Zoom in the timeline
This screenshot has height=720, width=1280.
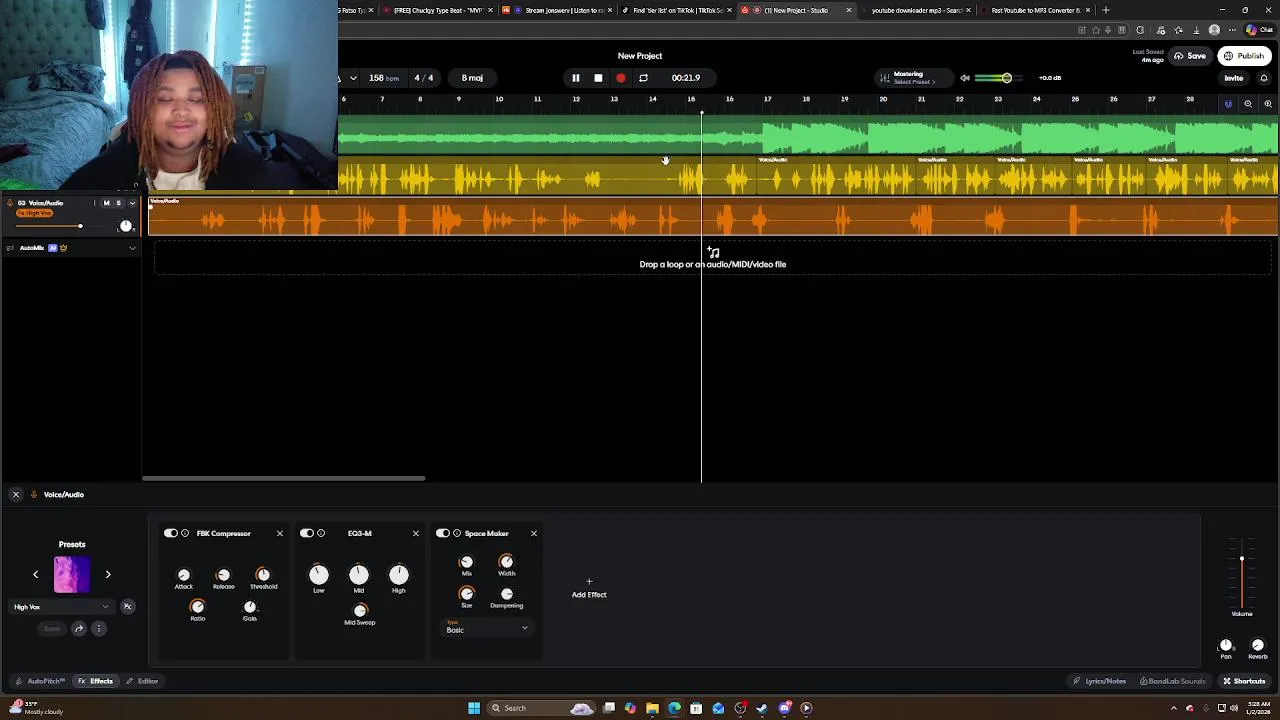pos(1268,104)
